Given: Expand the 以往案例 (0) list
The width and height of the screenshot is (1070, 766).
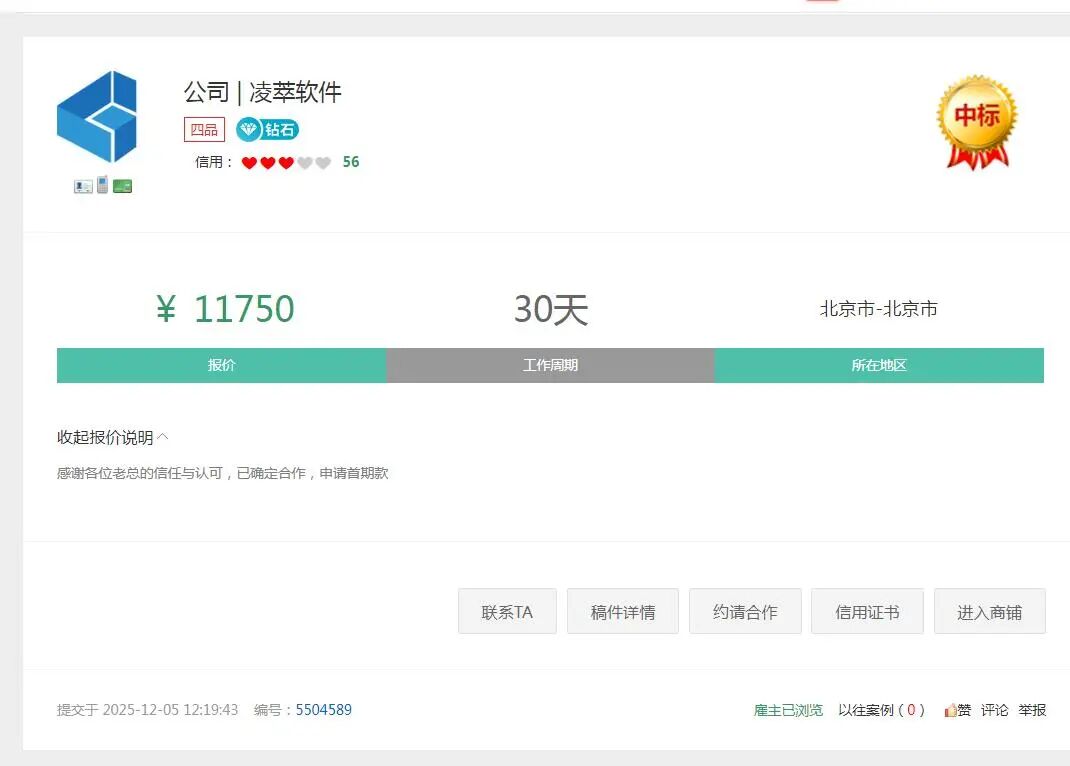Looking at the screenshot, I should pyautogui.click(x=884, y=710).
